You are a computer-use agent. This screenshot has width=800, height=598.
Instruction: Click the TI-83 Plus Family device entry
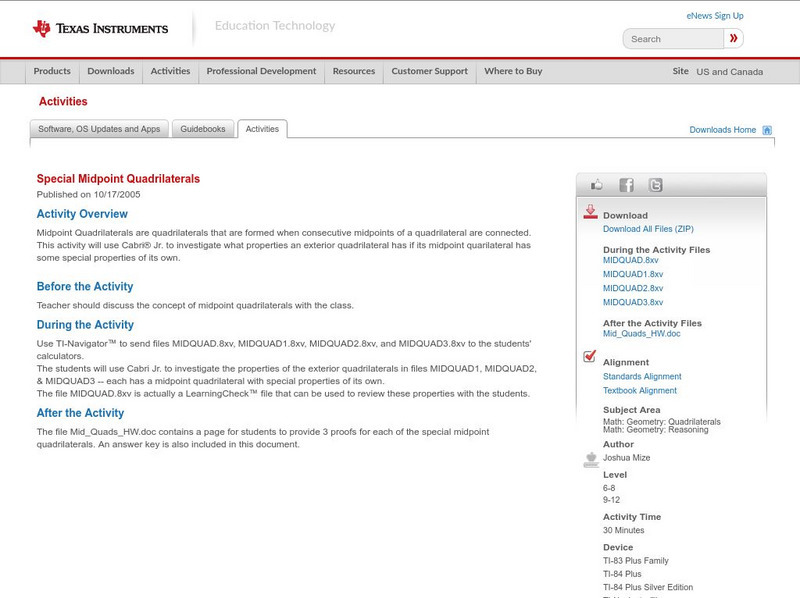(x=636, y=561)
